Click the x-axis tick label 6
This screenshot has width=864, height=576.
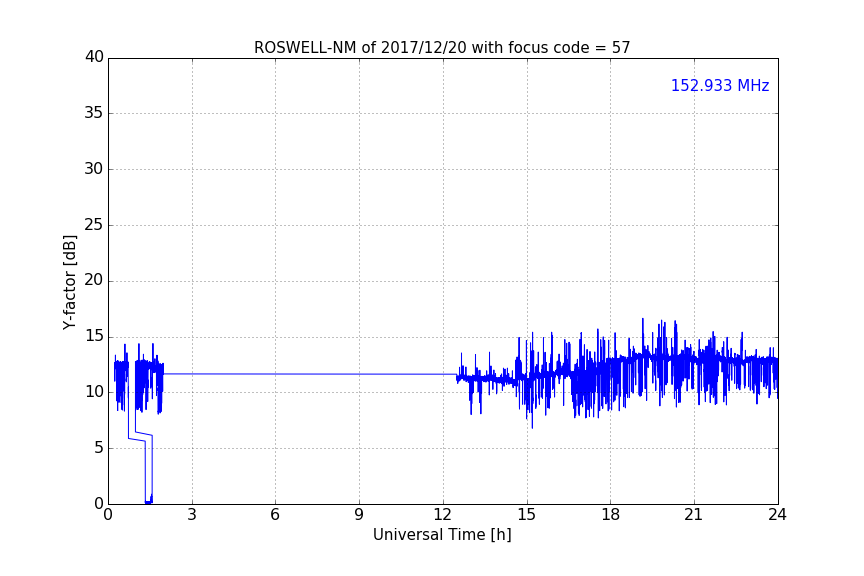click(275, 515)
